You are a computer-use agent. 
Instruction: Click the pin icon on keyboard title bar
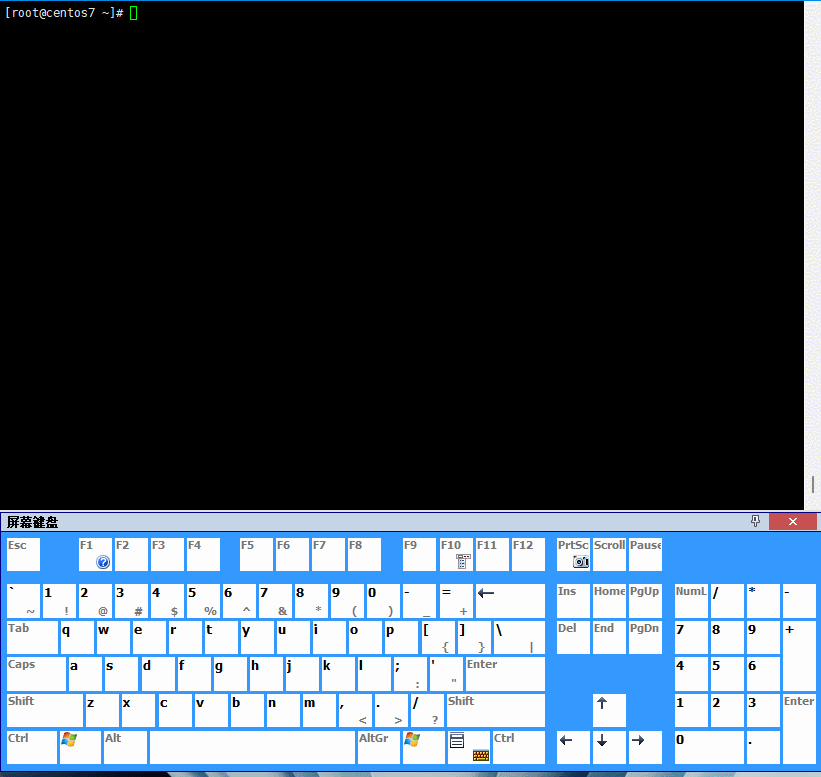[755, 521]
